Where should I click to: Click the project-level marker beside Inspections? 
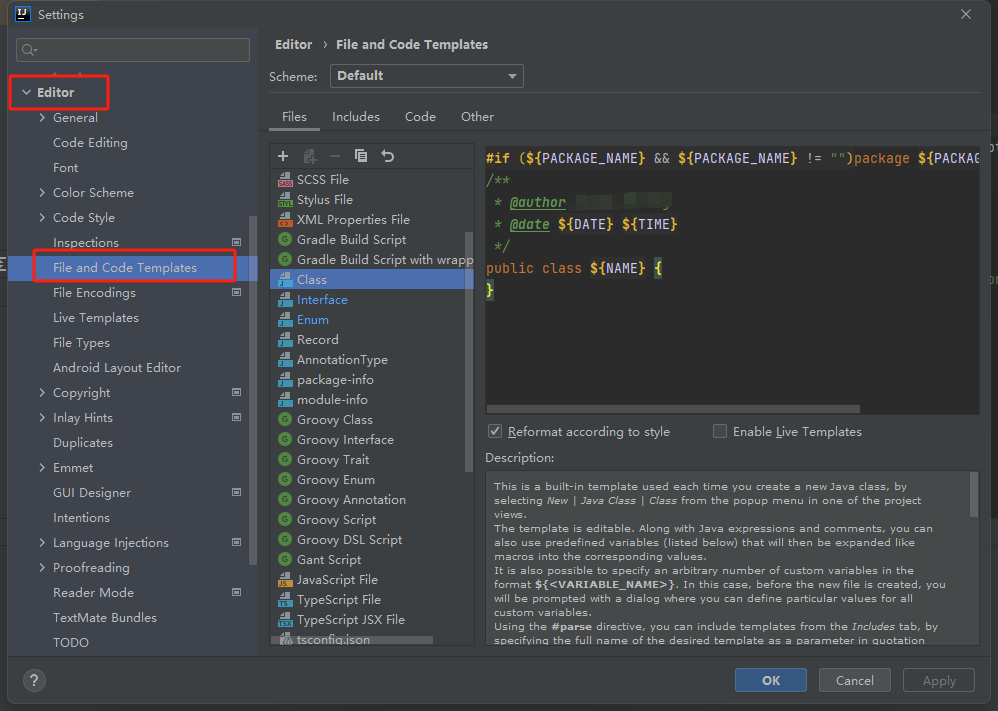[x=237, y=243]
